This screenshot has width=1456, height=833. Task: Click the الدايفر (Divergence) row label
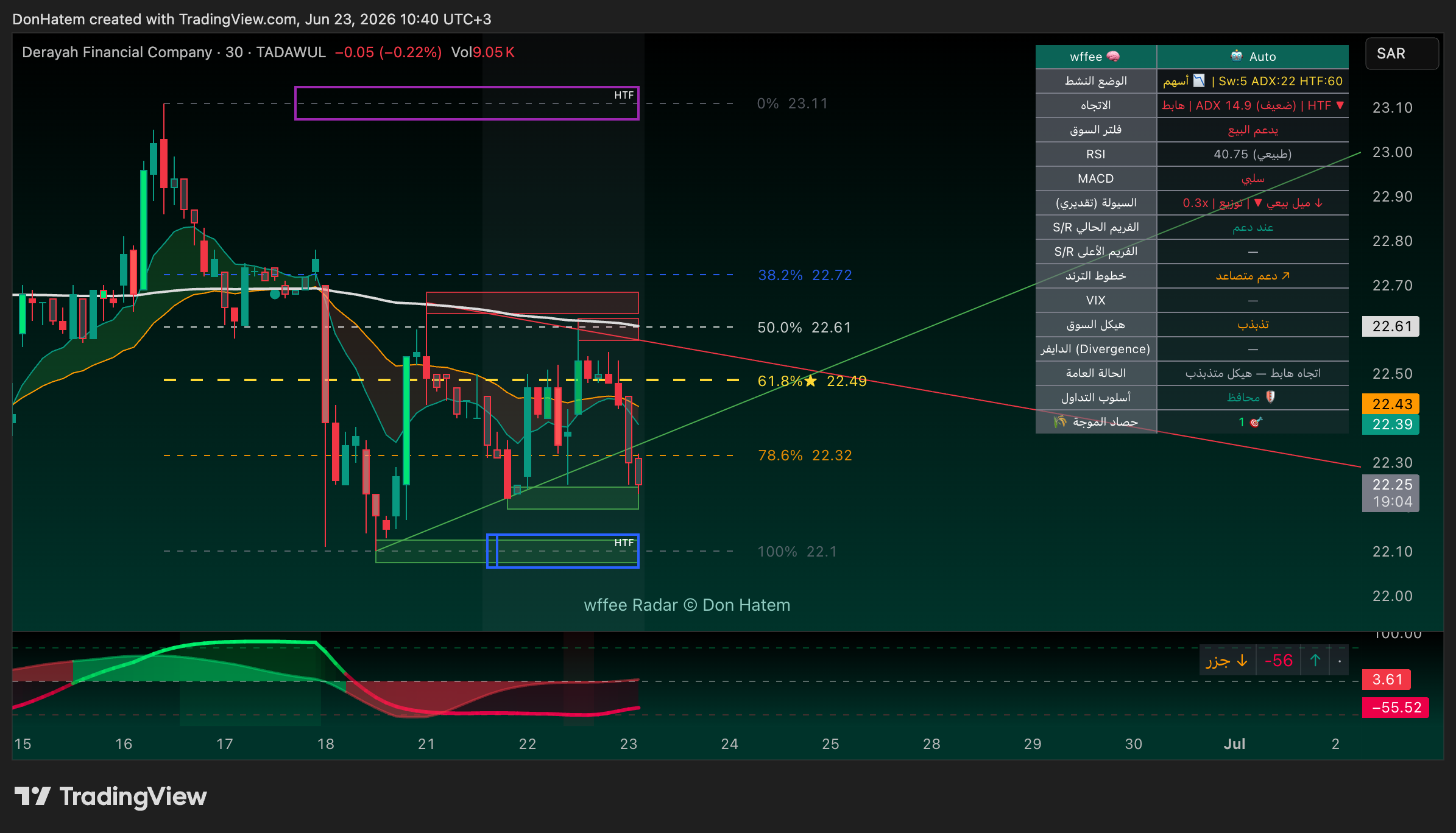pos(1096,349)
